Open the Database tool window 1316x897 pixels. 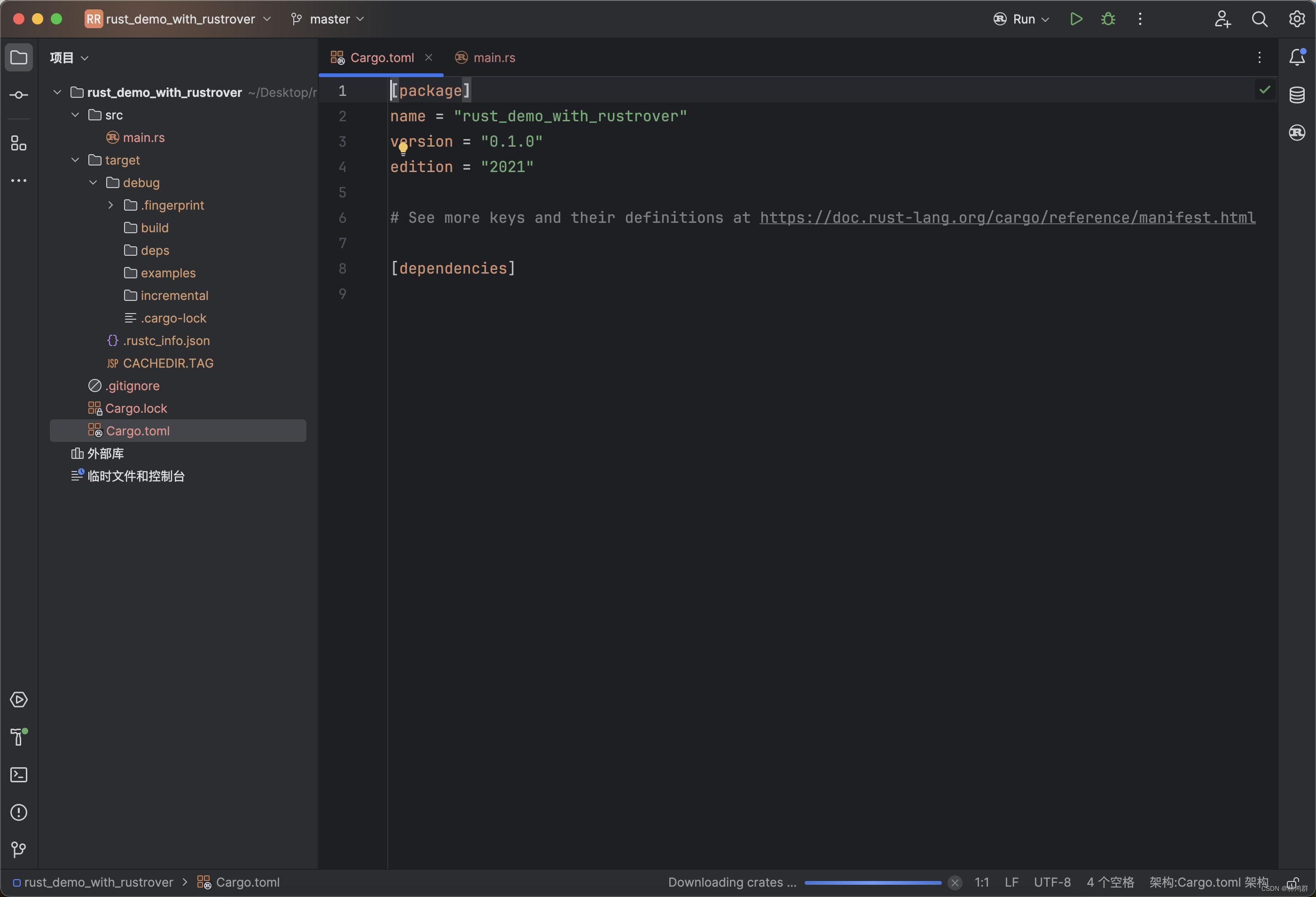(1297, 95)
